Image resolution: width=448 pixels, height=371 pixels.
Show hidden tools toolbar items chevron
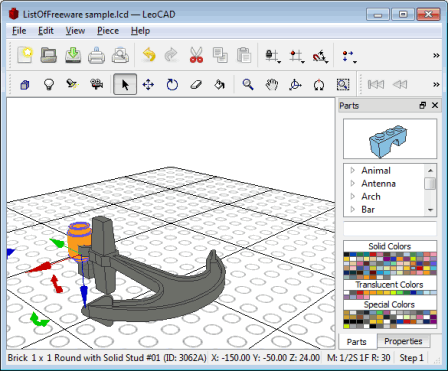tap(436, 85)
